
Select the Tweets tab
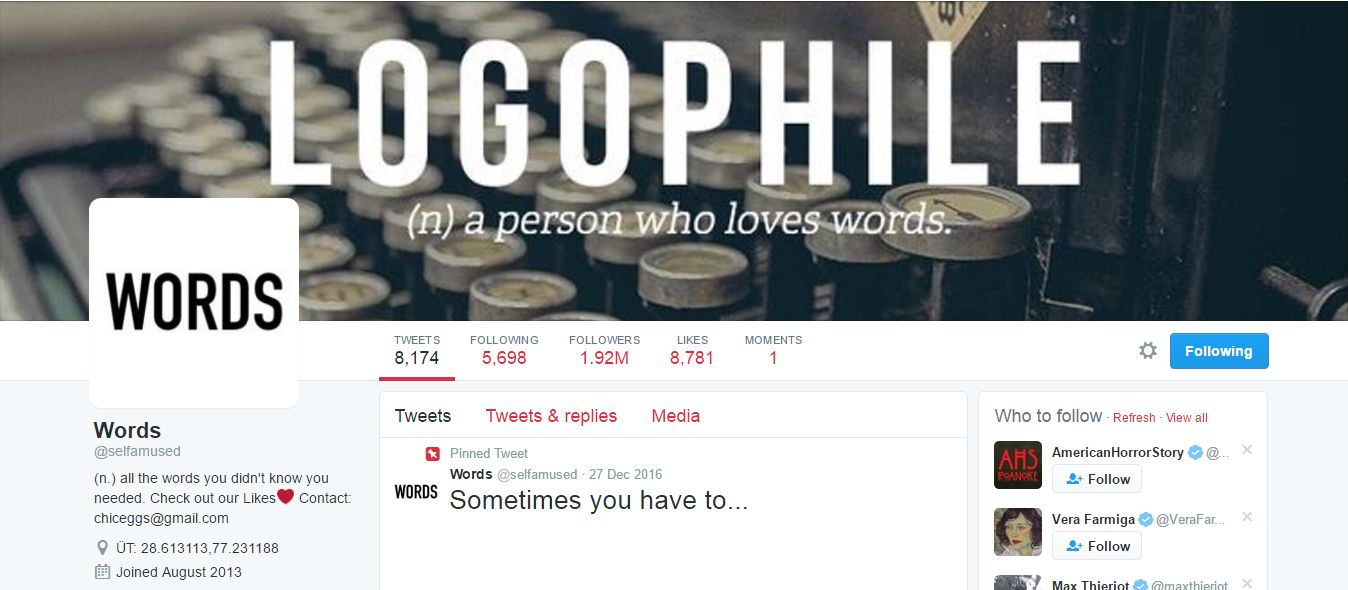(423, 416)
